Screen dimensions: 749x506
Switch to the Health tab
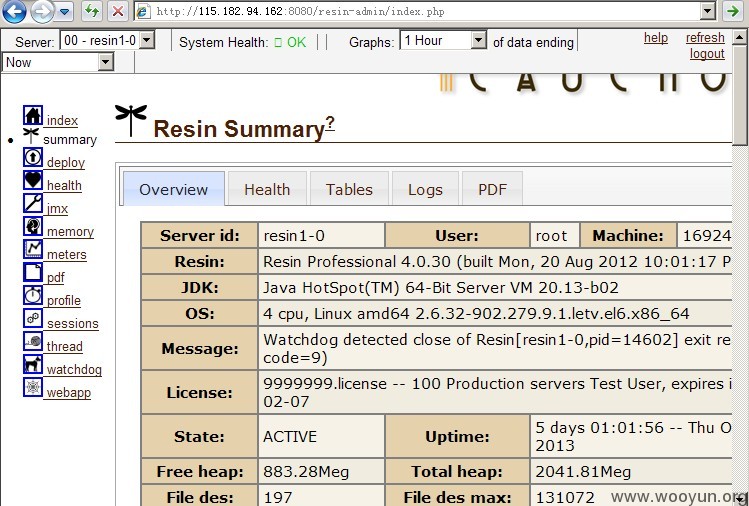click(x=267, y=189)
